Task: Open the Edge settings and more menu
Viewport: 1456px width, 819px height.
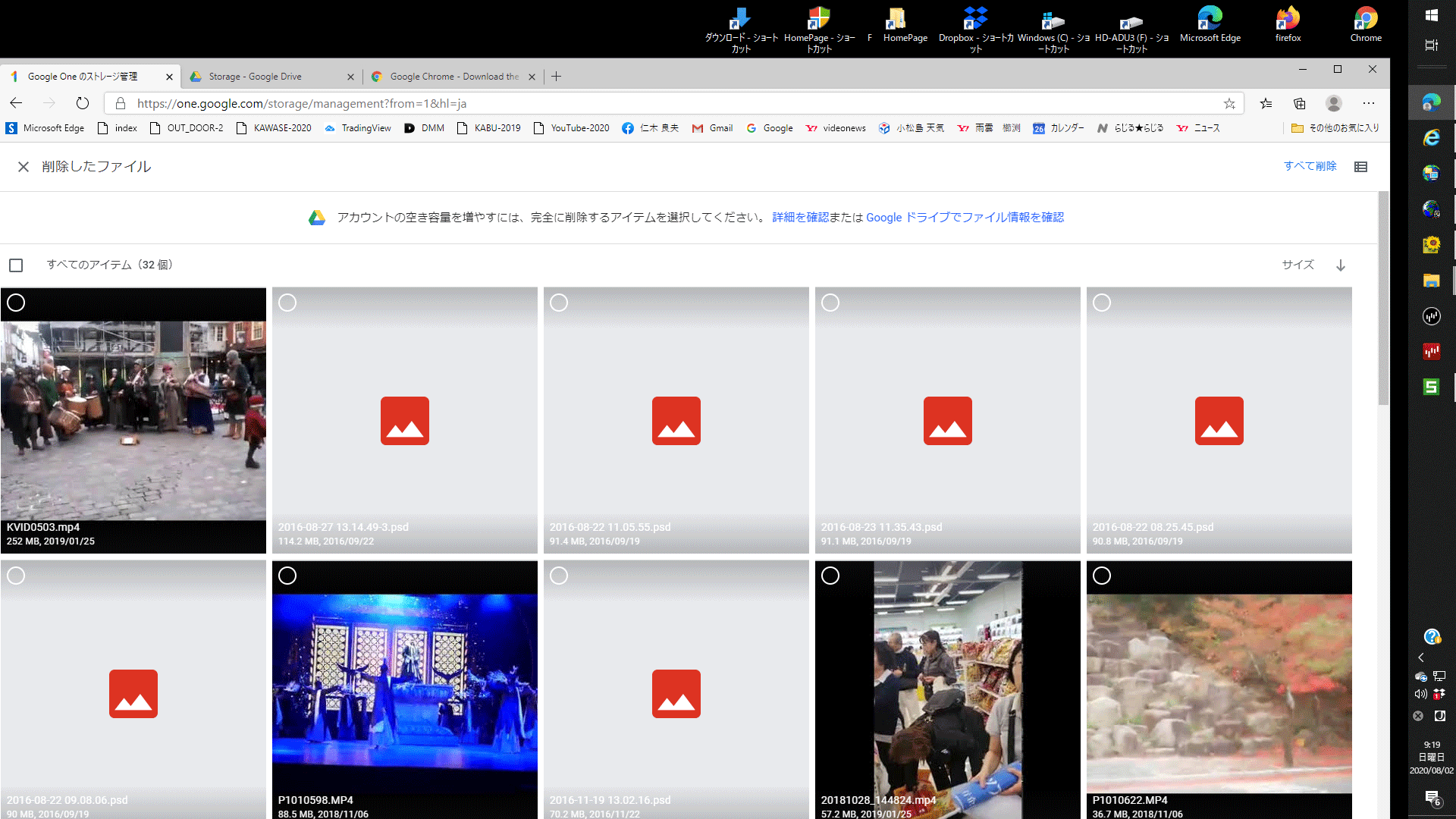Action: [1368, 103]
